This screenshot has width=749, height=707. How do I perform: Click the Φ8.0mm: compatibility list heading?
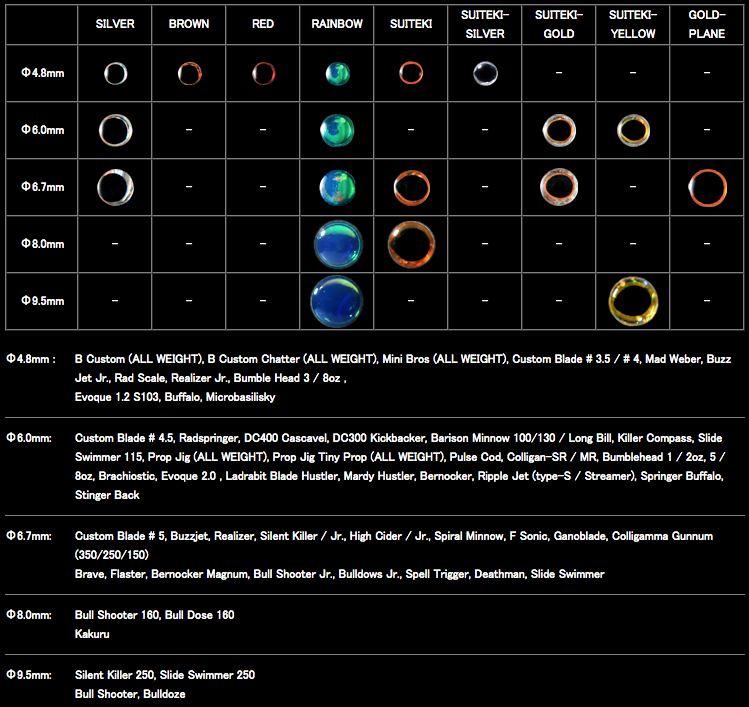point(29,615)
